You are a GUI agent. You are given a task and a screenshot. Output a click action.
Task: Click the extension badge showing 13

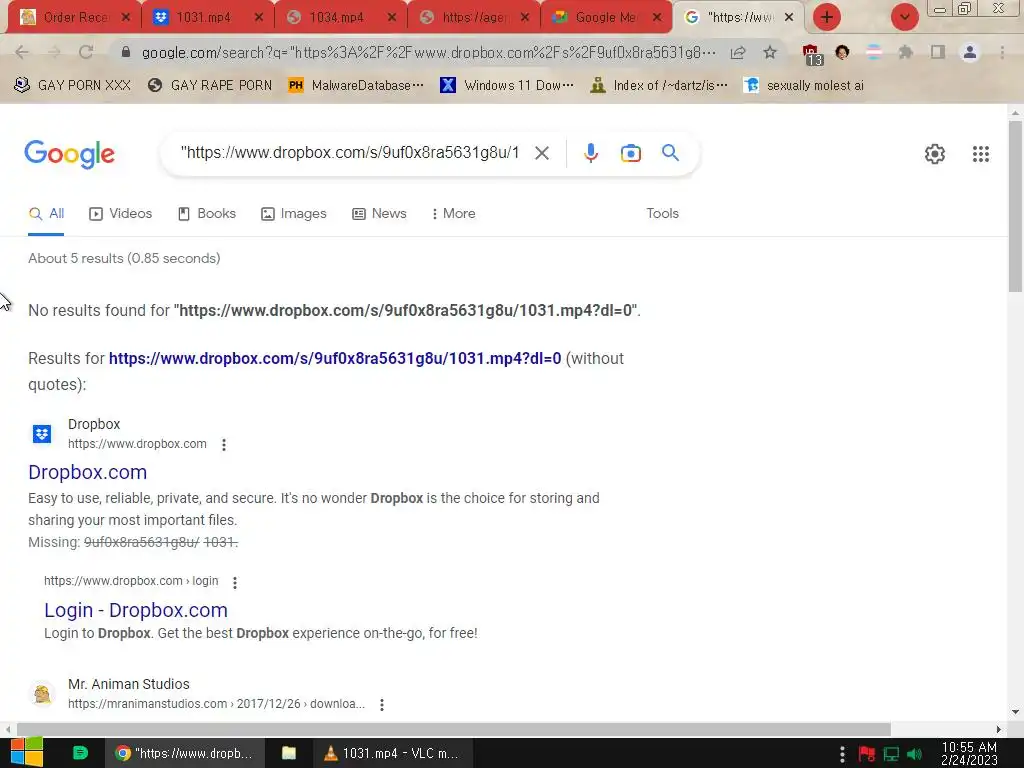[812, 54]
